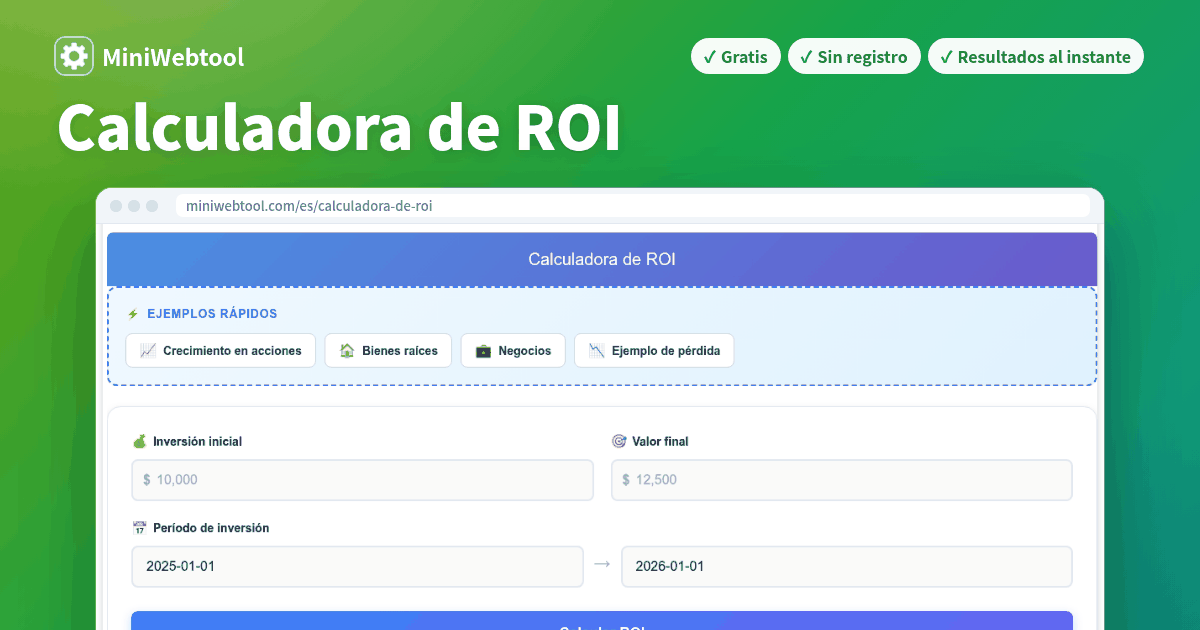Click the house icon in Bienes raíces
This screenshot has width=1200, height=630.
[x=347, y=351]
